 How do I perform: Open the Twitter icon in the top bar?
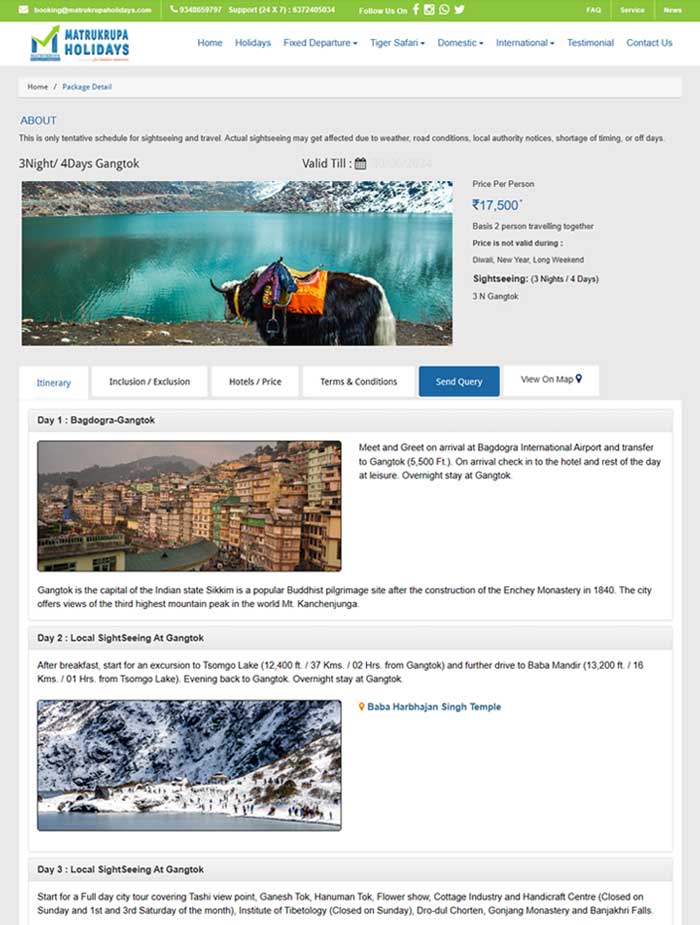[x=459, y=9]
